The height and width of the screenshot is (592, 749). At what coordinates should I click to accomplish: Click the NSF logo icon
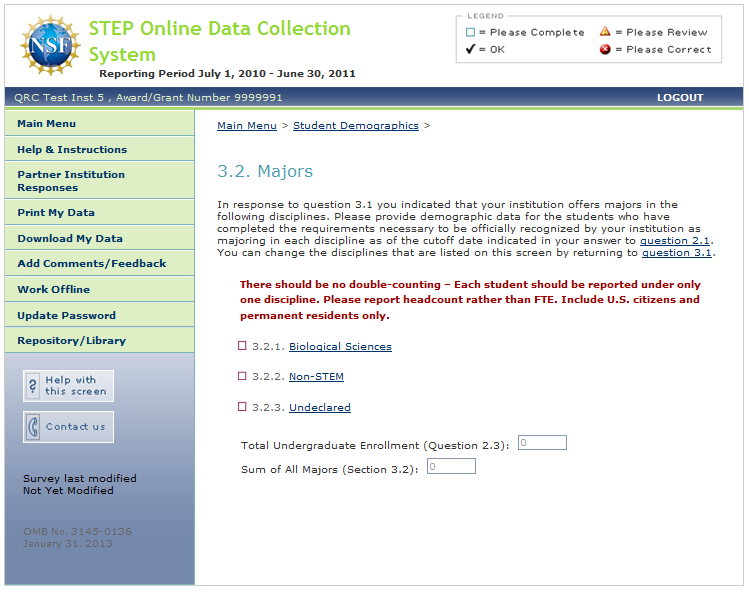coord(49,45)
